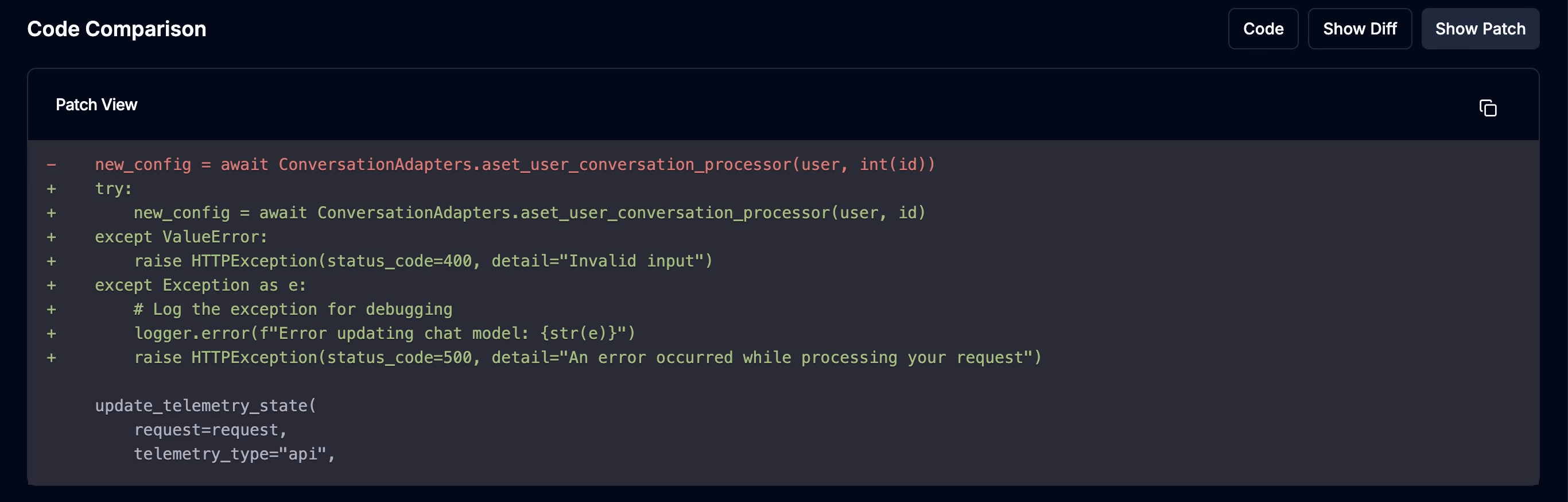Screen dimensions: 1568x502
Task: Select the update_telemetry_state call
Action: point(205,405)
